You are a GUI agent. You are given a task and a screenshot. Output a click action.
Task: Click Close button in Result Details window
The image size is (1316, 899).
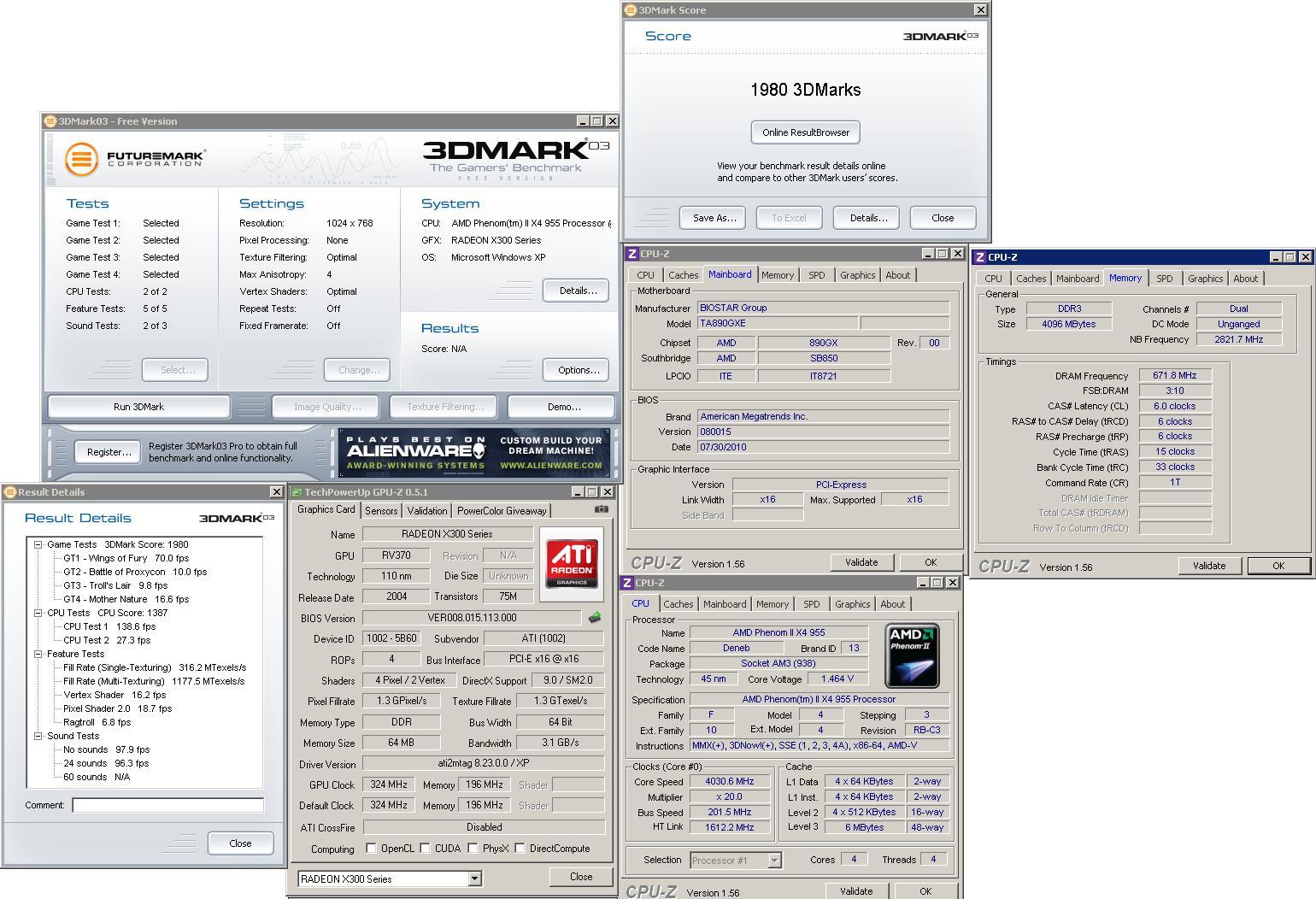[240, 843]
